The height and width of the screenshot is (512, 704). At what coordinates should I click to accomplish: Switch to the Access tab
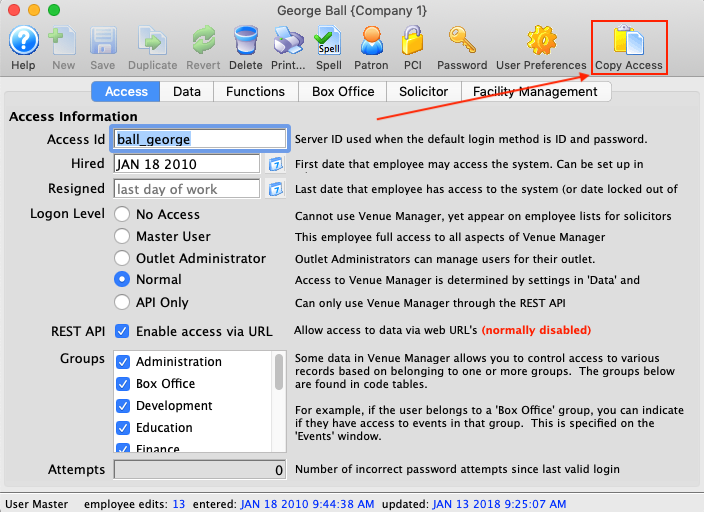126,92
